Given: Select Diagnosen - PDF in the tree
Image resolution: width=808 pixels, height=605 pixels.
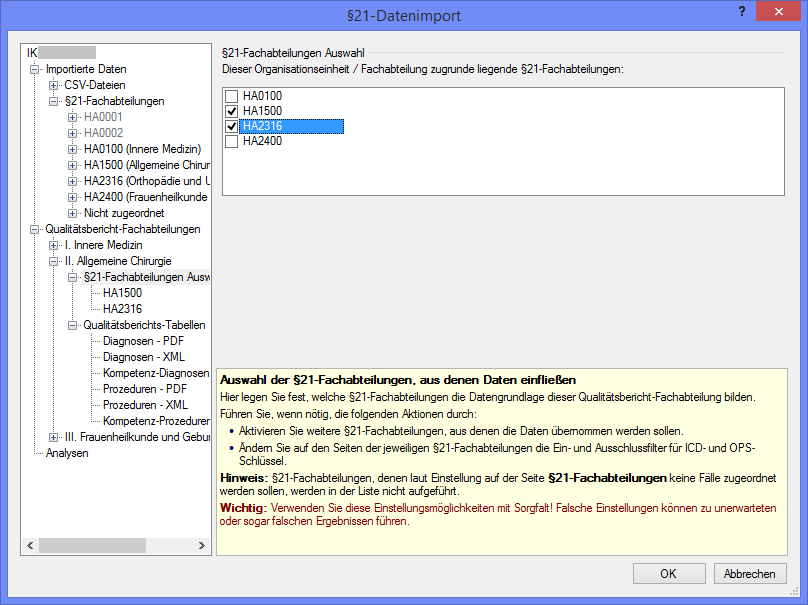Looking at the screenshot, I should click(x=142, y=341).
